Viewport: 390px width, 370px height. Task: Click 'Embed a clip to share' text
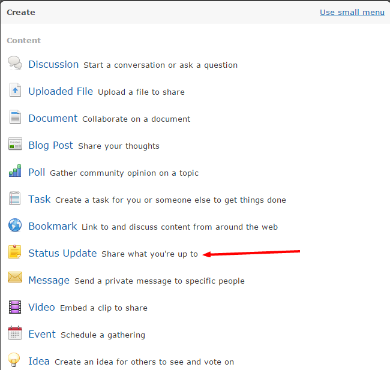[x=104, y=308]
